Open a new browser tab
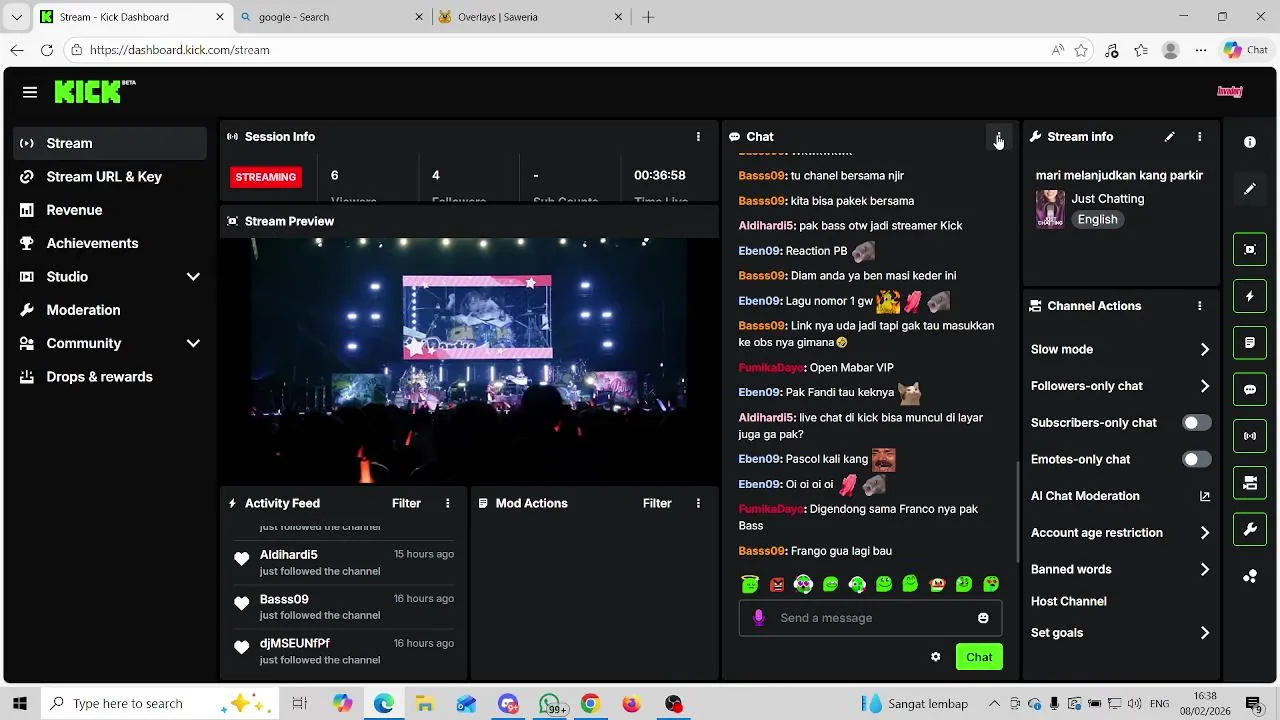This screenshot has height=720, width=1280. (648, 17)
